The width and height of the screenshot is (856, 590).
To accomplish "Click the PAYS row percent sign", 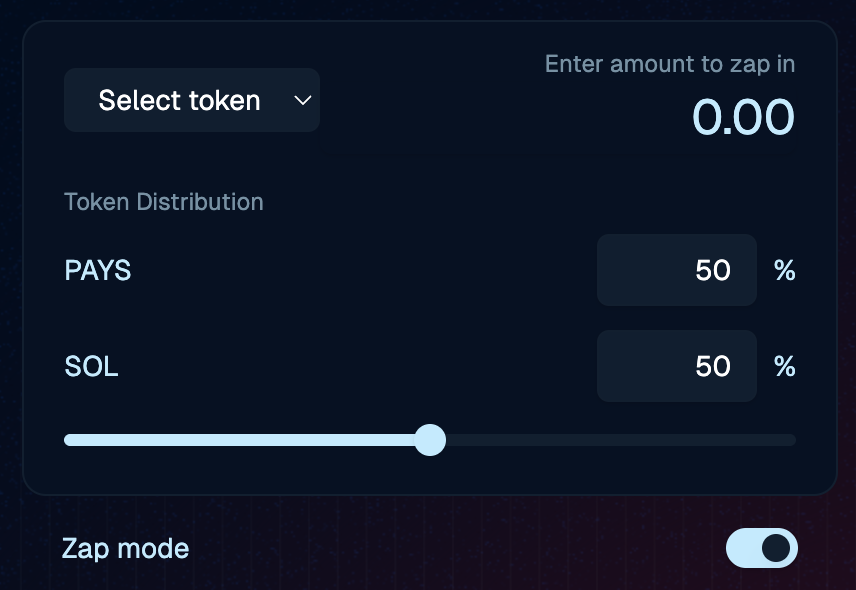I will (x=785, y=270).
